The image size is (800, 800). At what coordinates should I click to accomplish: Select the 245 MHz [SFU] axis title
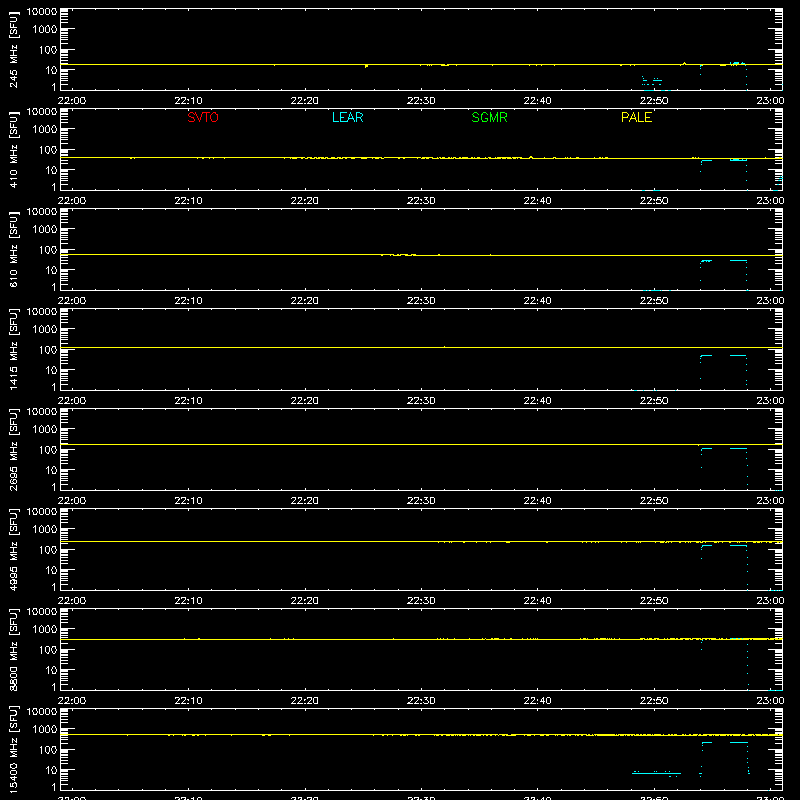13,49
